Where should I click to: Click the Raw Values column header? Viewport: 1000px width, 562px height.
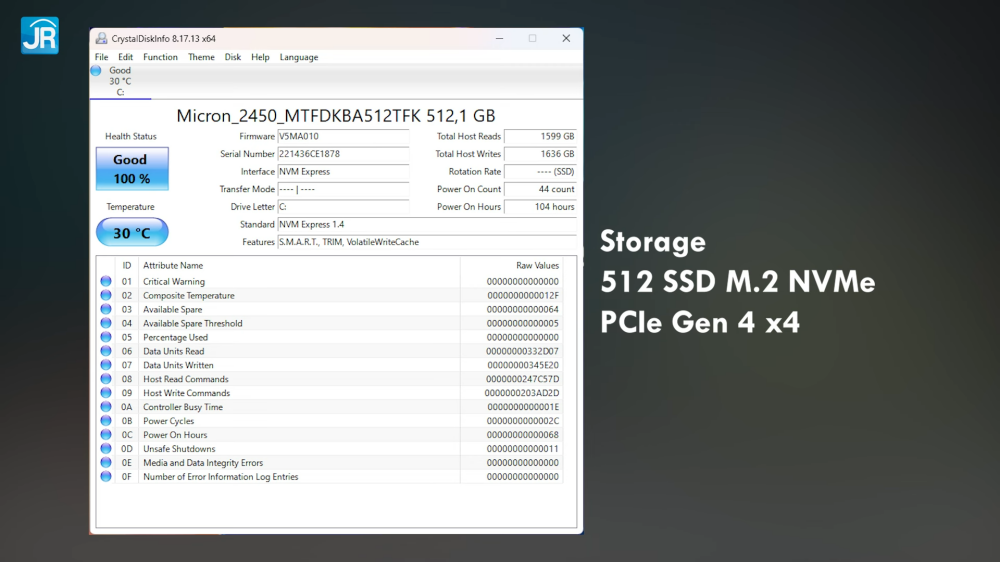pos(537,265)
